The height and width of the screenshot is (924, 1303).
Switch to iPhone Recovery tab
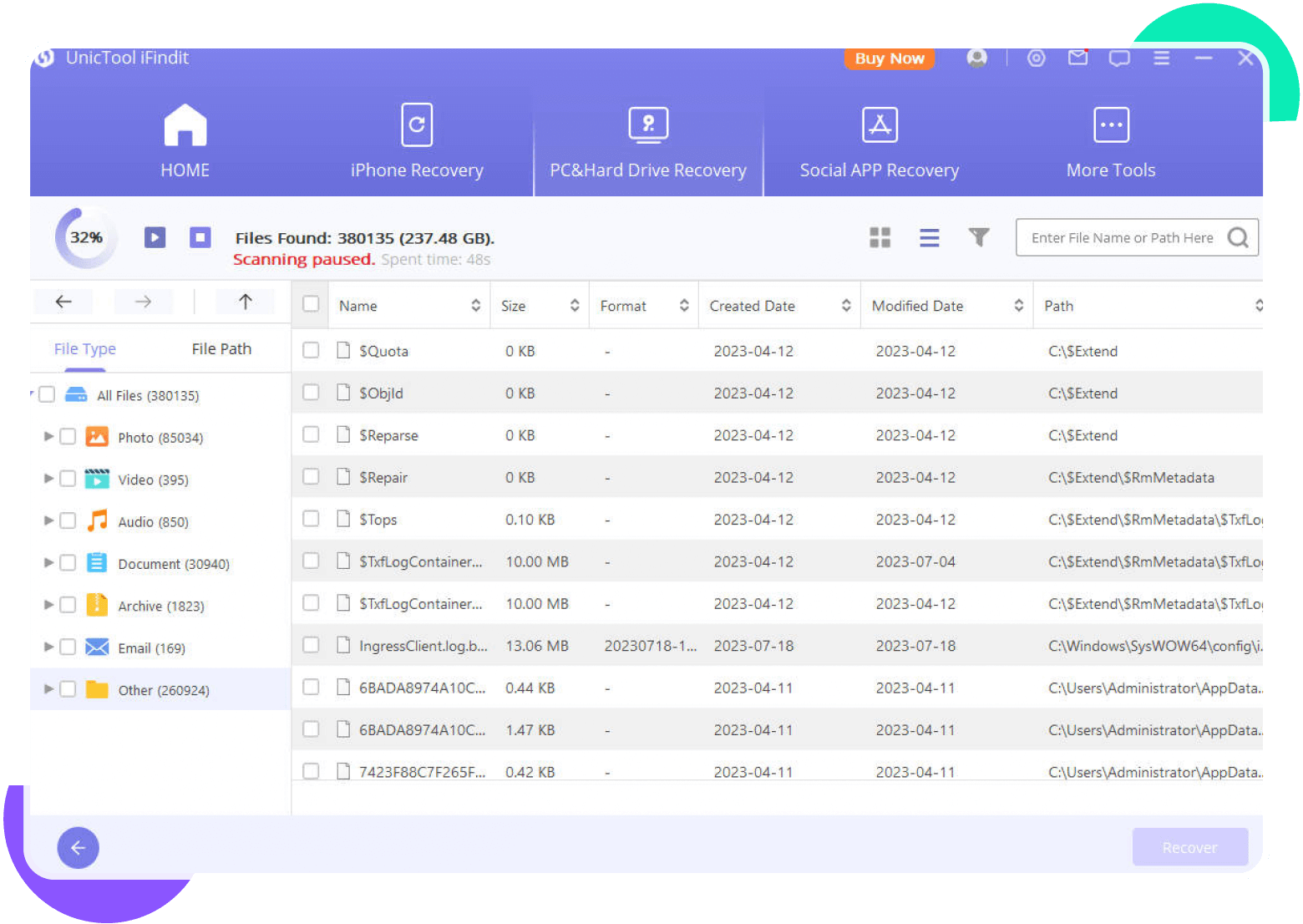click(x=417, y=141)
